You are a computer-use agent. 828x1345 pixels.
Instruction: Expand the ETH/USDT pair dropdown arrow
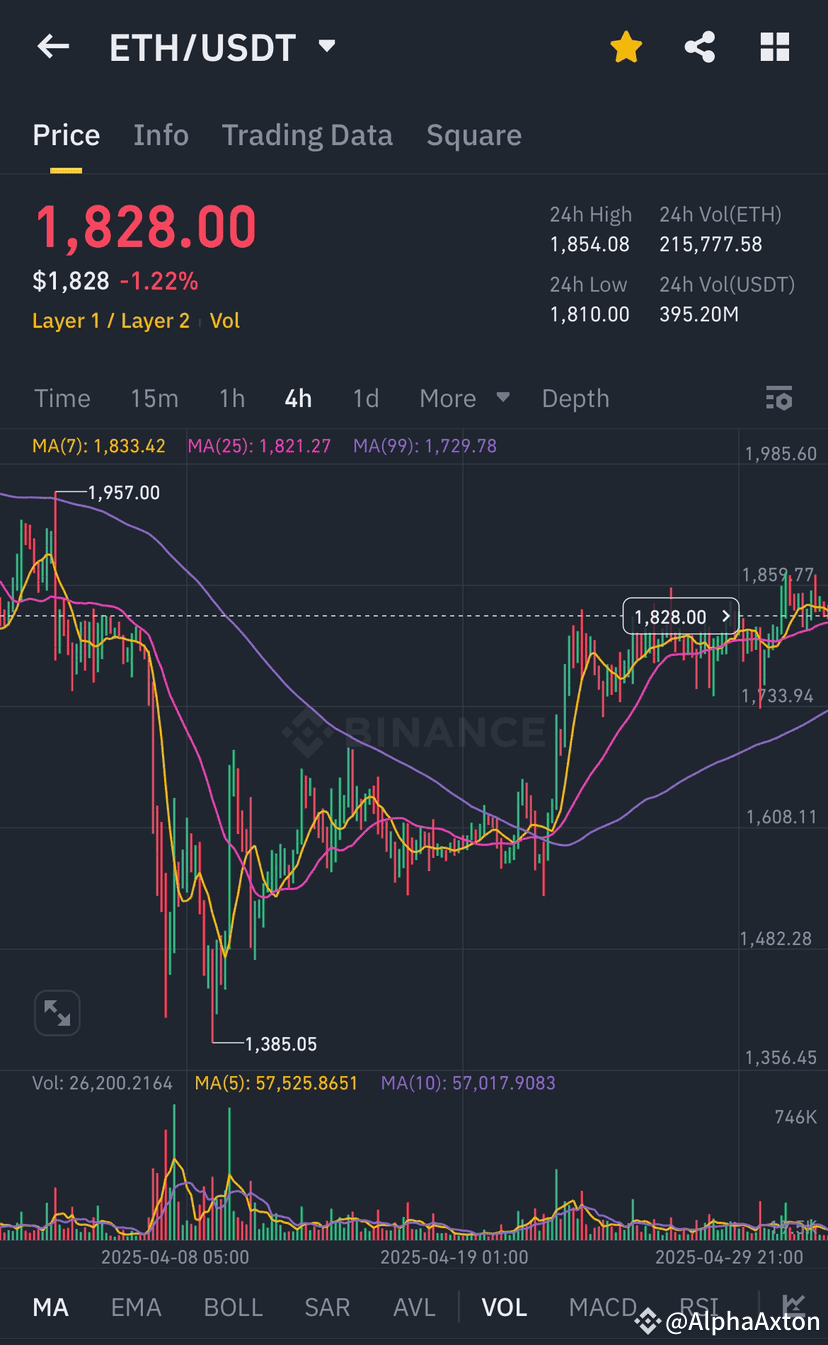pyautogui.click(x=326, y=46)
